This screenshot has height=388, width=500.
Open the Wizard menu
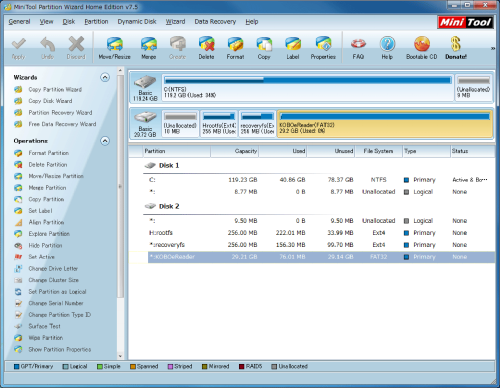175,22
